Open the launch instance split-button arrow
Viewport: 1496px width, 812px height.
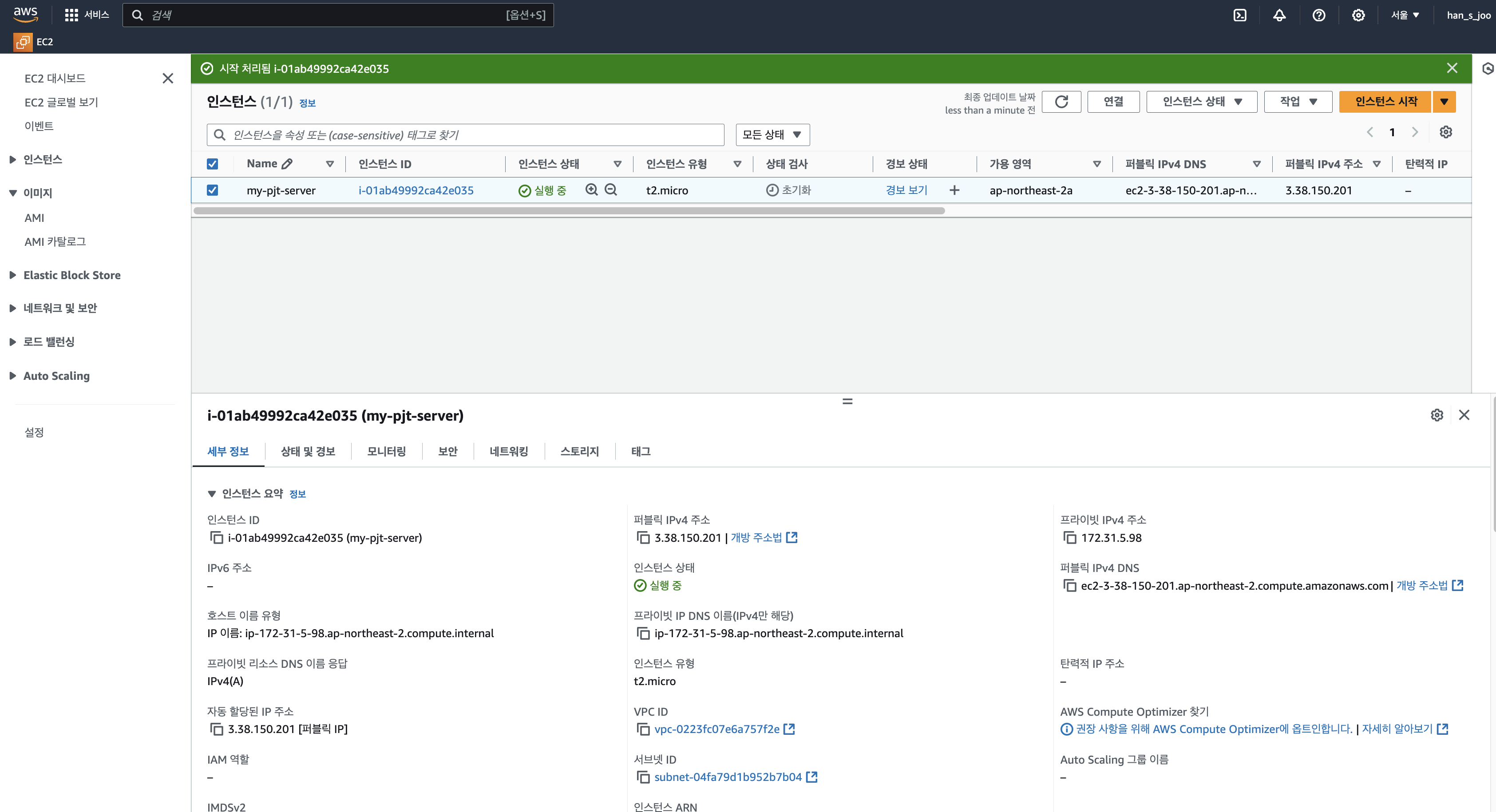point(1445,102)
